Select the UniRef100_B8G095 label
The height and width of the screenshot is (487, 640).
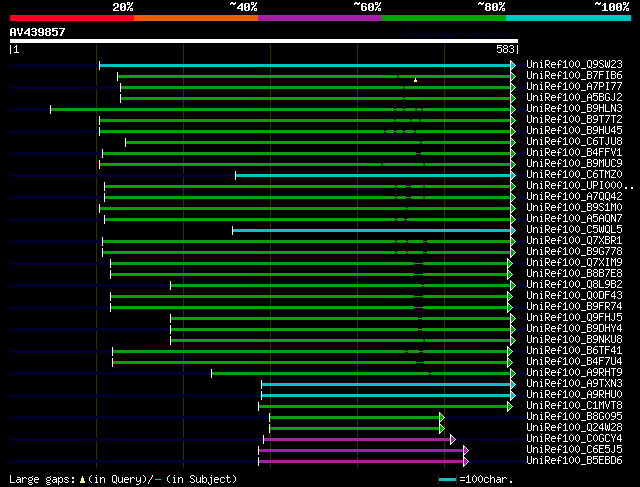574,417
